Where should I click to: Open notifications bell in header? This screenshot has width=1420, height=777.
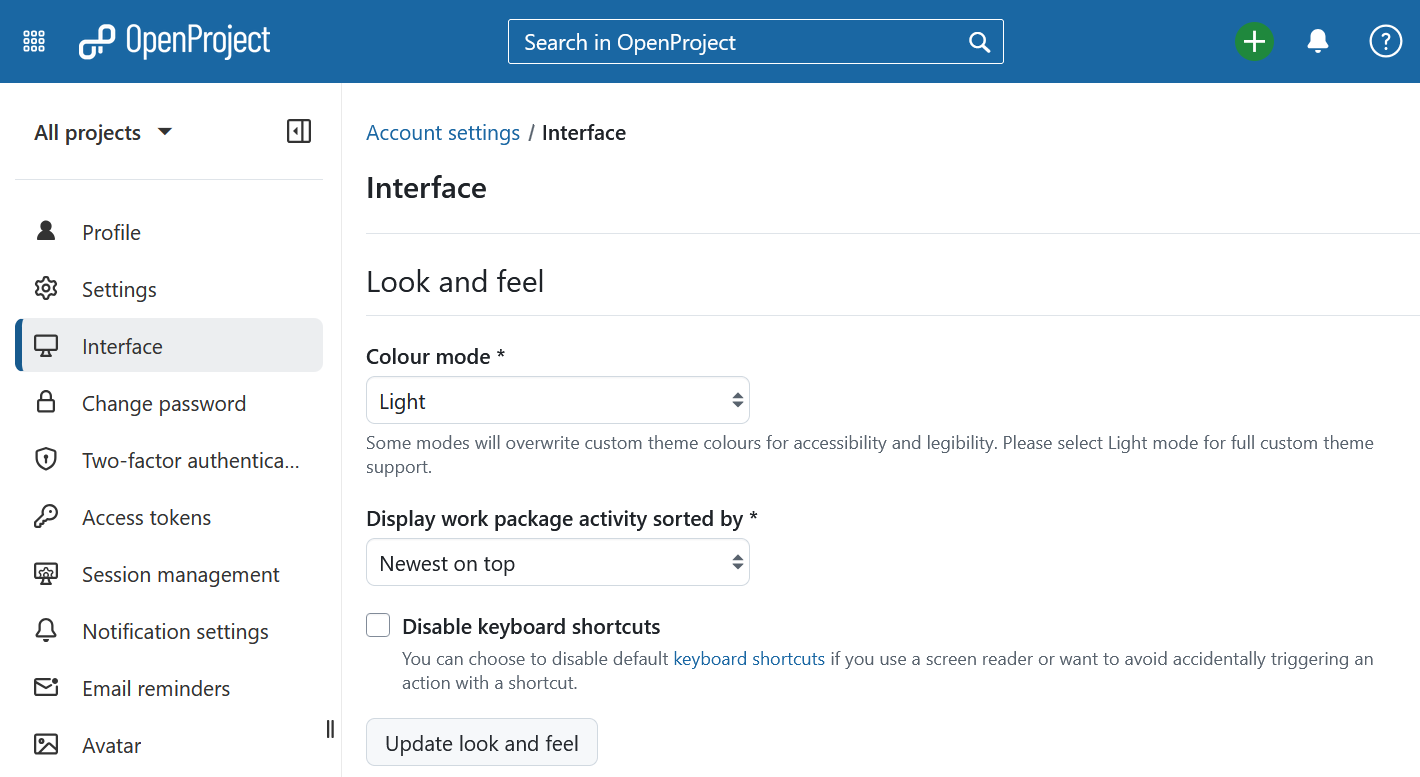1318,41
